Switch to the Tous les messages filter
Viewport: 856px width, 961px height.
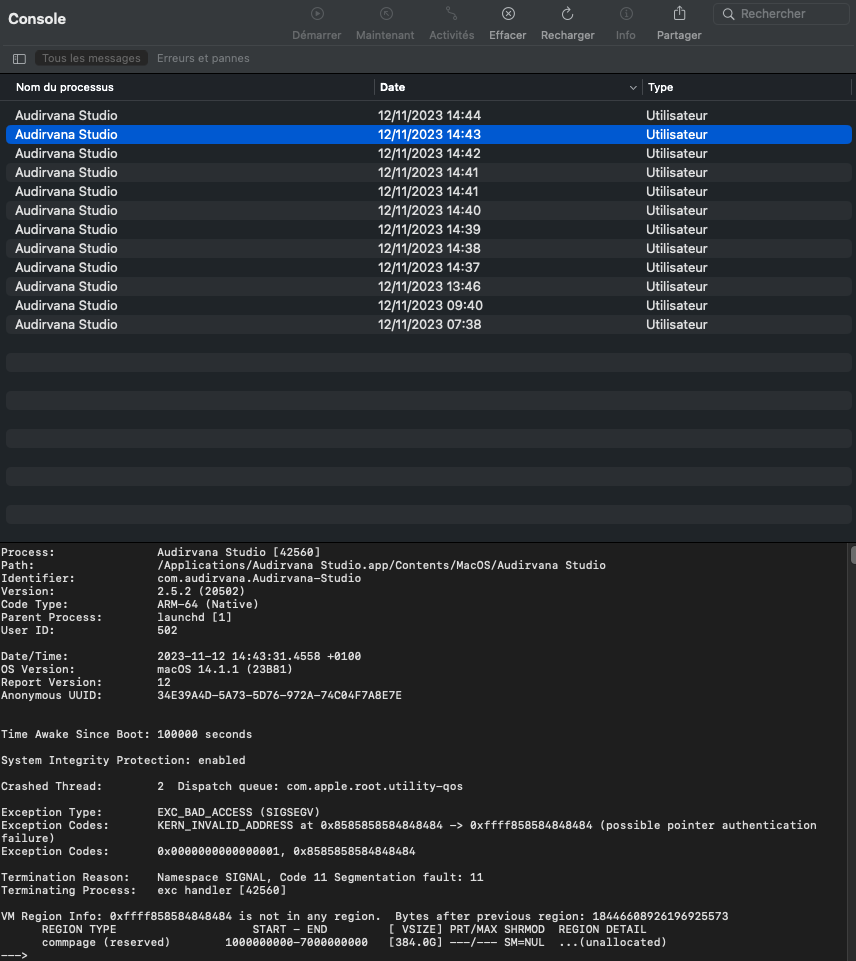tap(91, 58)
